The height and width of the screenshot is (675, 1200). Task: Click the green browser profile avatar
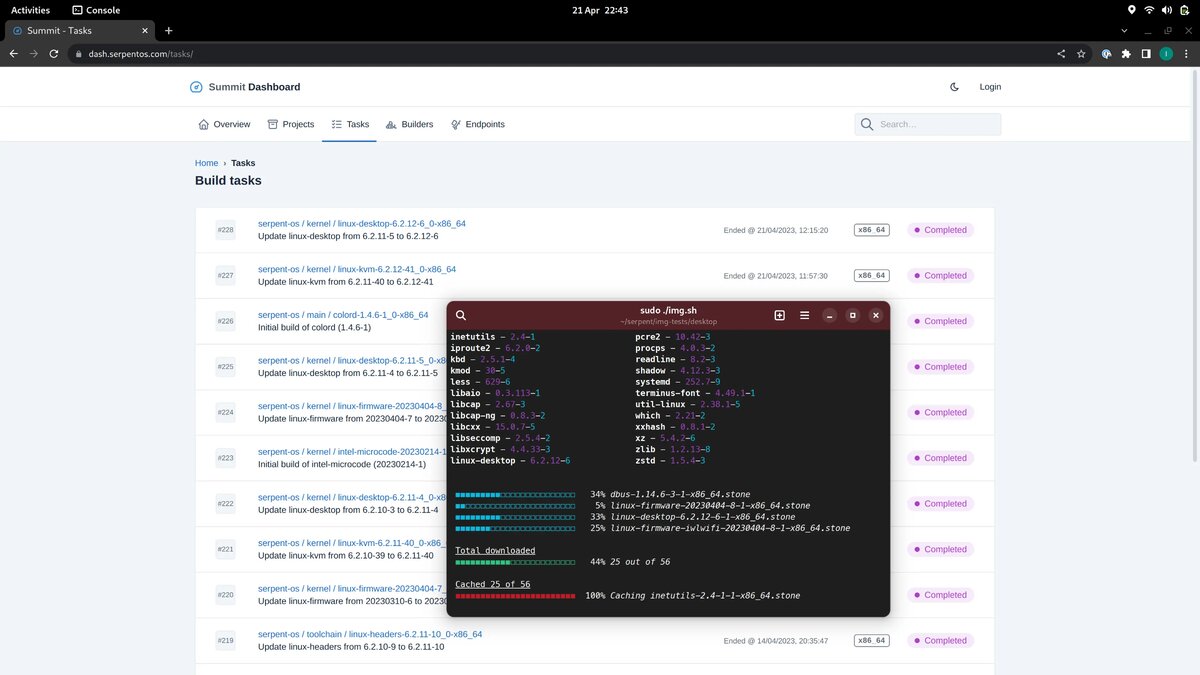[x=1166, y=54]
